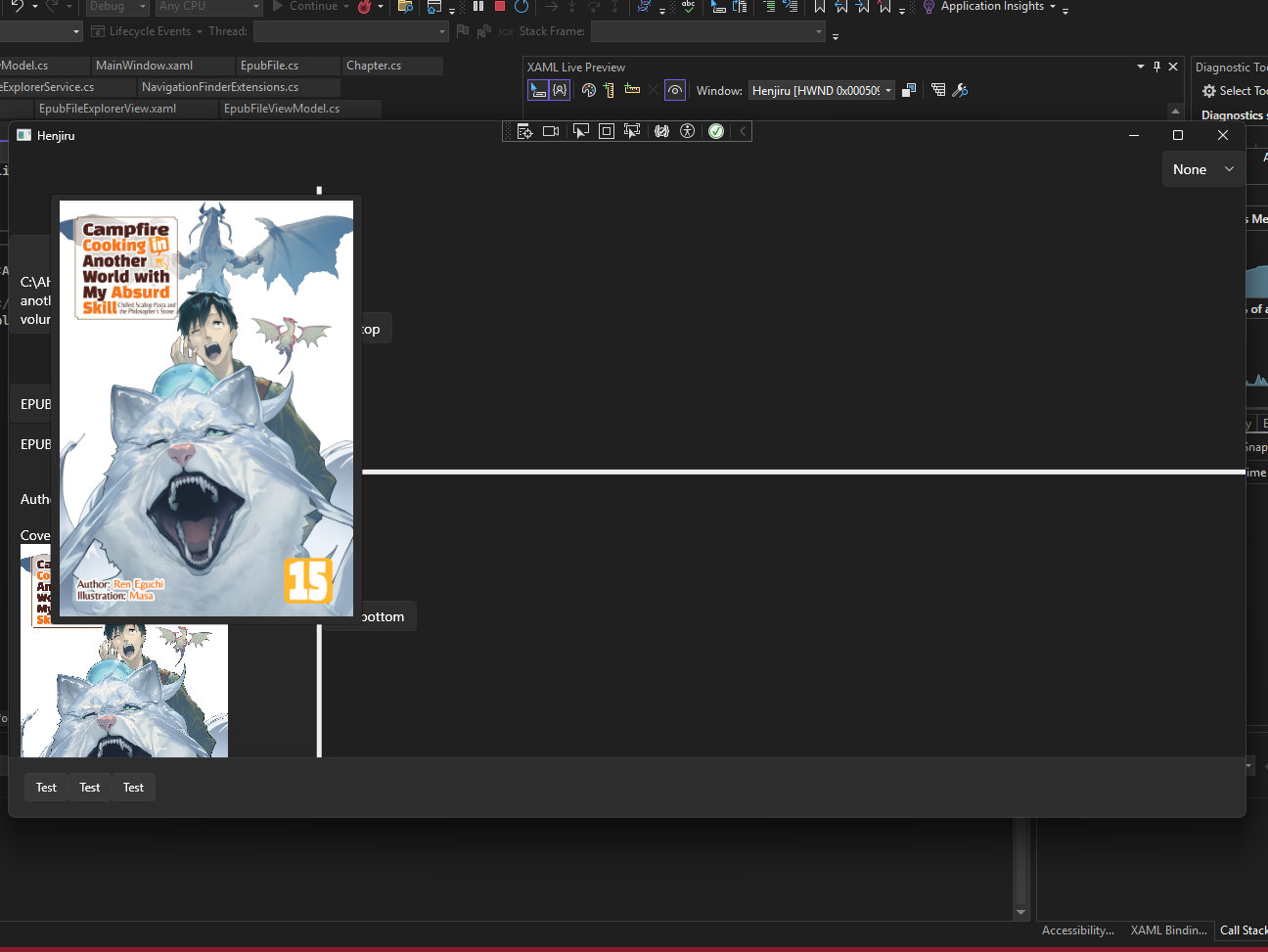The image size is (1268, 952).
Task: Open XAML Live Preview panel options arrow
Action: pyautogui.click(x=1141, y=67)
